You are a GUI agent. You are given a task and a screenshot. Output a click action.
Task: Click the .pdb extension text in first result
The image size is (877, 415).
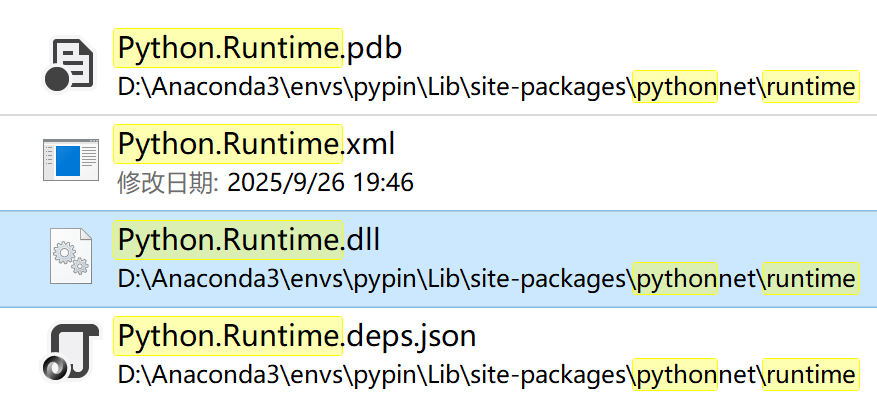373,48
